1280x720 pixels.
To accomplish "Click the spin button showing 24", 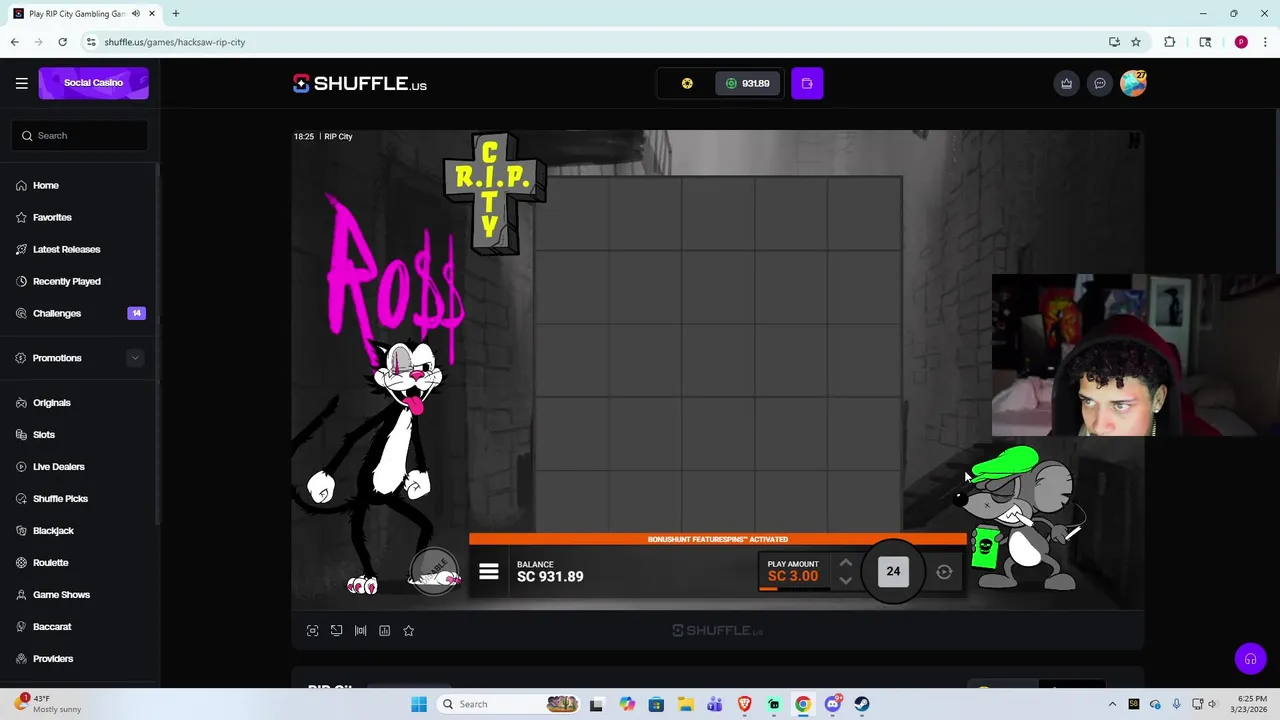I will 893,571.
